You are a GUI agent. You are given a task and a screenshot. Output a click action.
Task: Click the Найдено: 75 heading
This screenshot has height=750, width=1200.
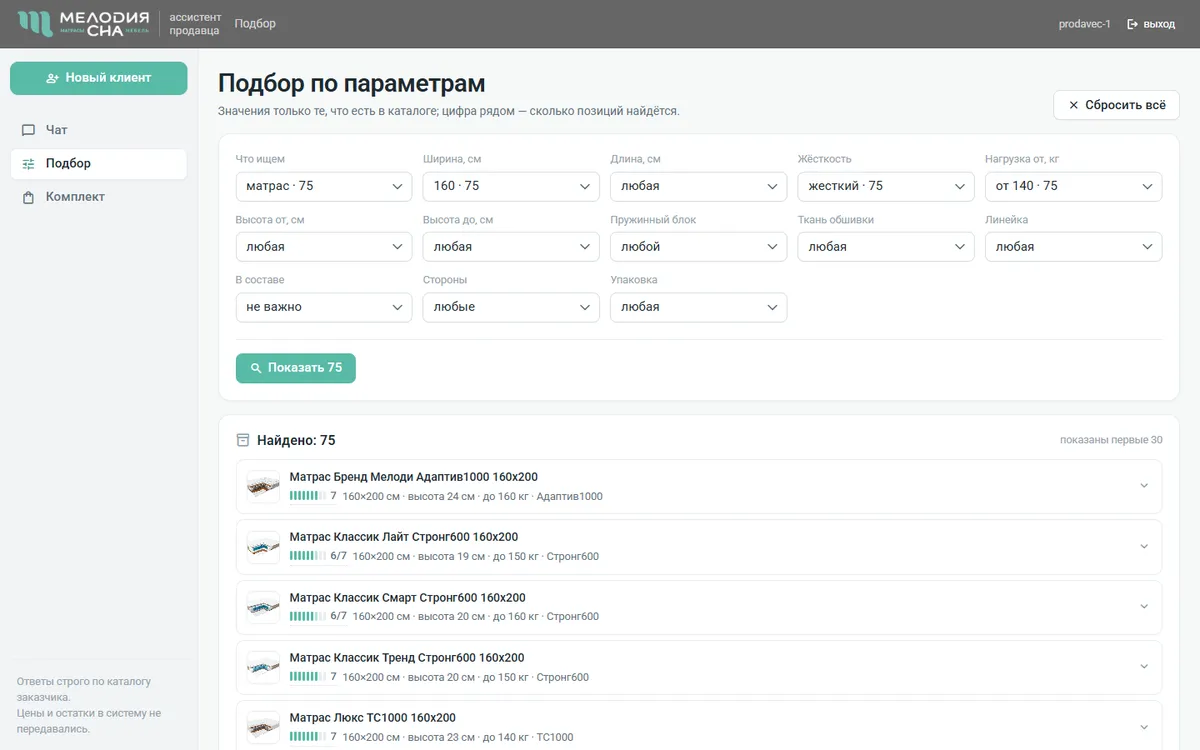tap(296, 440)
